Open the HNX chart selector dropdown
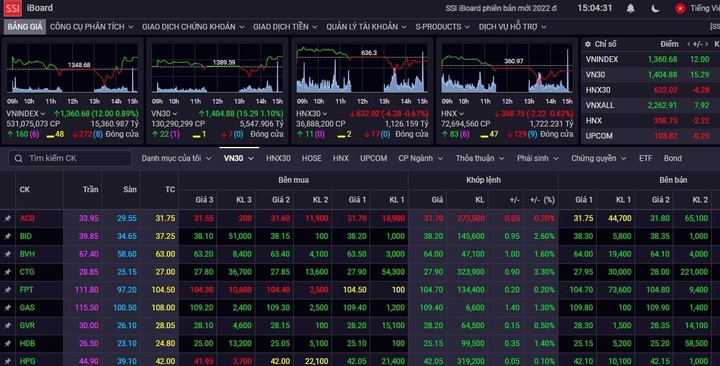Screen dimensions: 720x366 461,114
